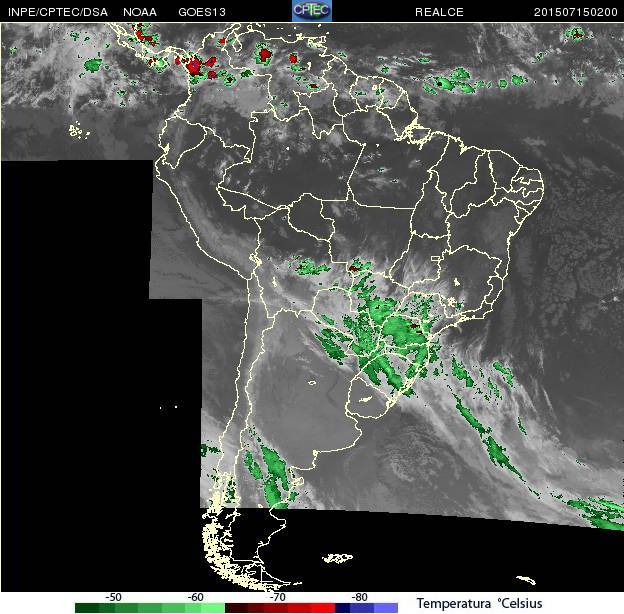Click the -60 temperature scale label

[195, 597]
